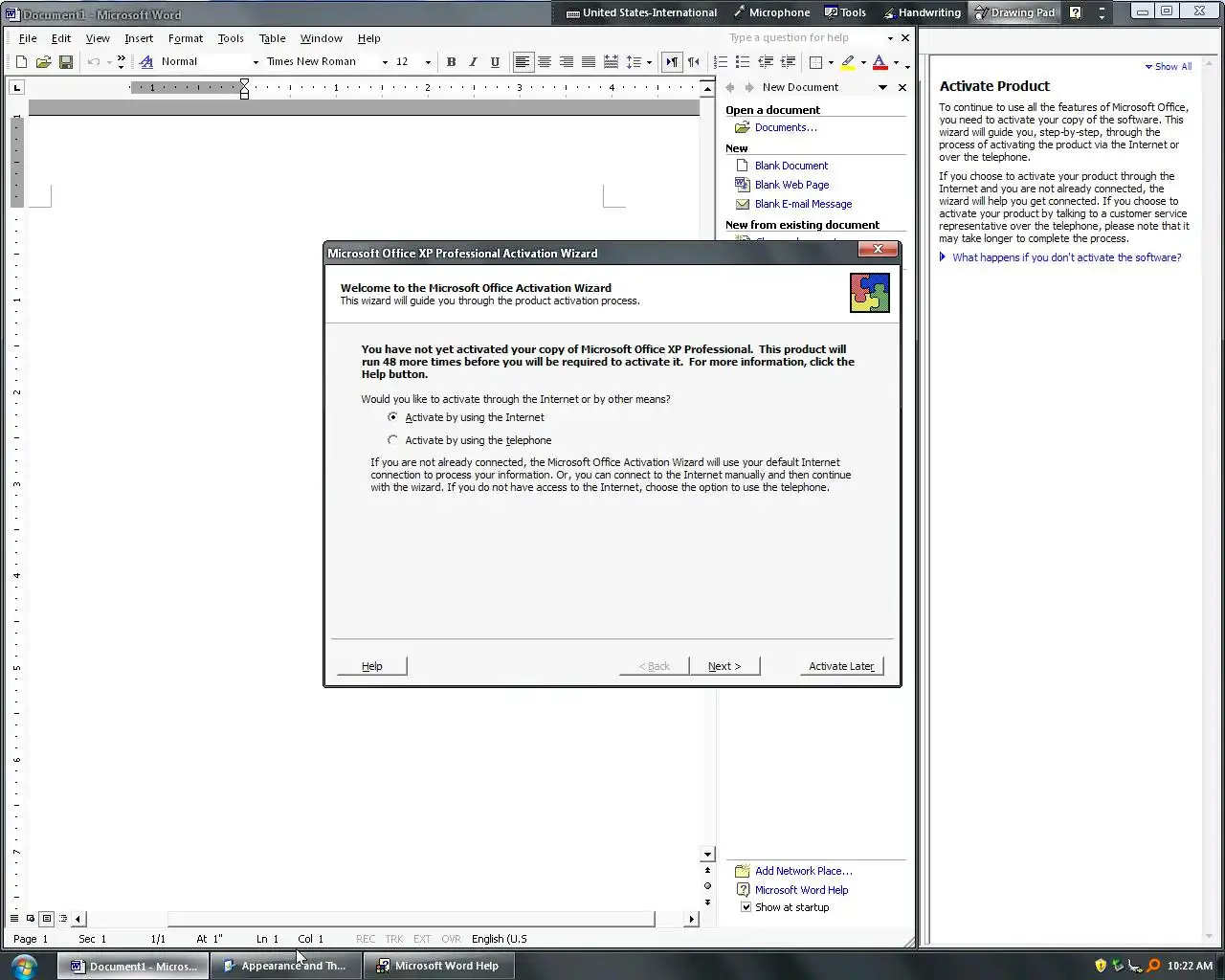Open the Format menu

pos(186,38)
